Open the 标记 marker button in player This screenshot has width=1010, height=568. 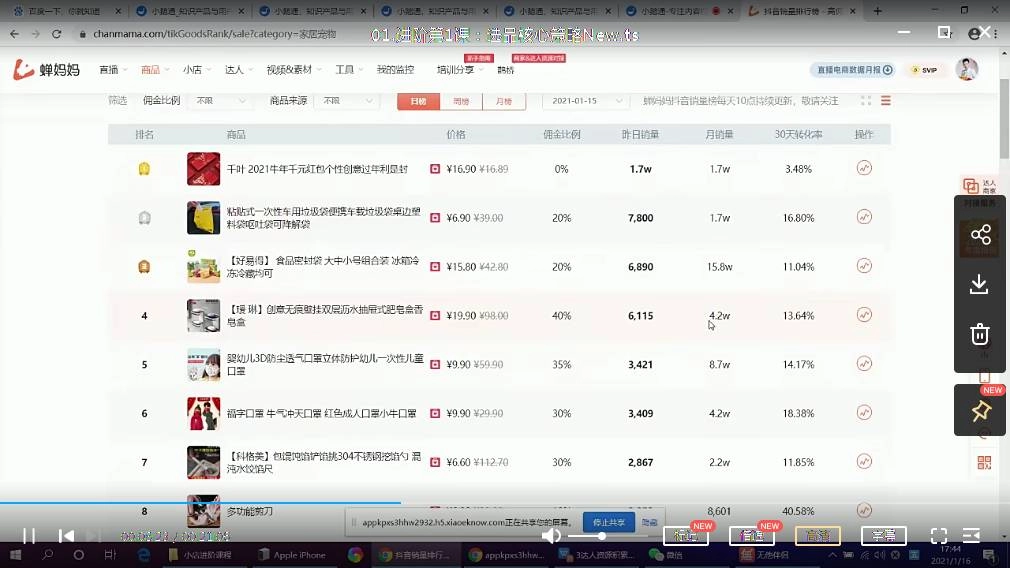686,535
